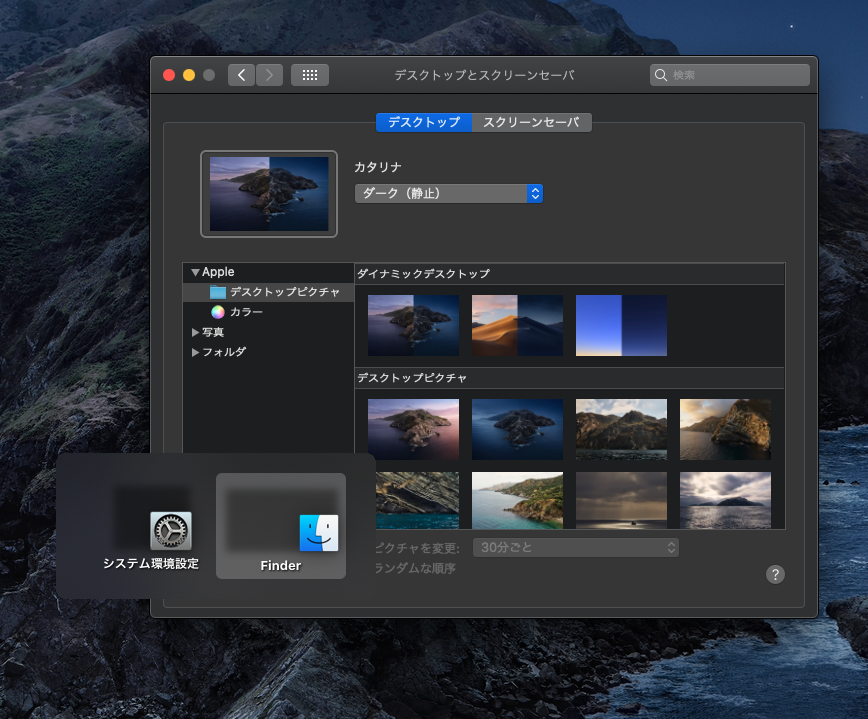The image size is (868, 719).
Task: Click the デスクトッププクチャ section header in gallery
Action: tap(412, 378)
